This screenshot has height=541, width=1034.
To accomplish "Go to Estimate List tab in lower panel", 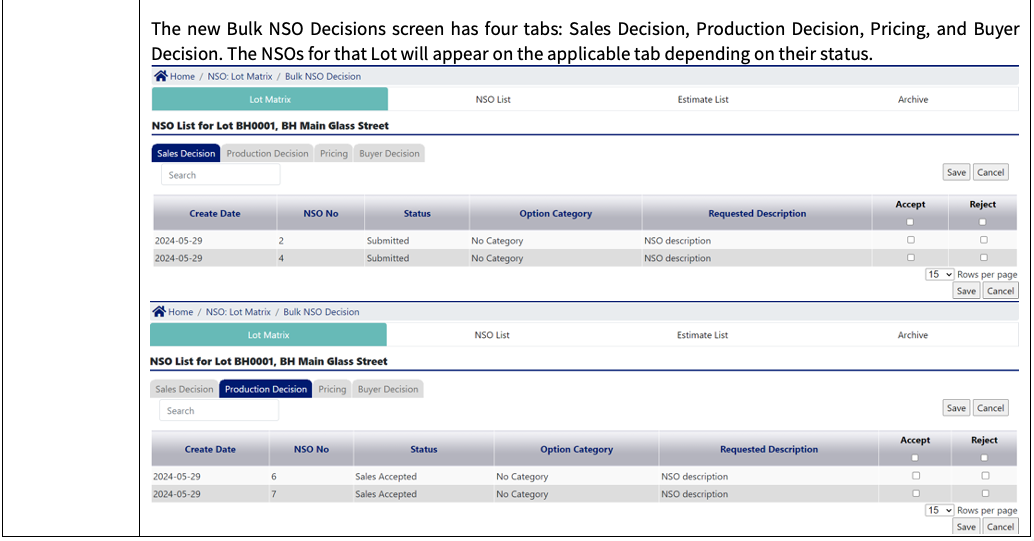I will (x=702, y=335).
